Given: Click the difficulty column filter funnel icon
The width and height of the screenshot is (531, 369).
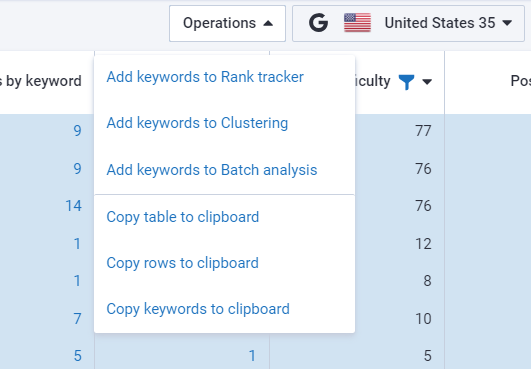Looking at the screenshot, I should pyautogui.click(x=406, y=82).
